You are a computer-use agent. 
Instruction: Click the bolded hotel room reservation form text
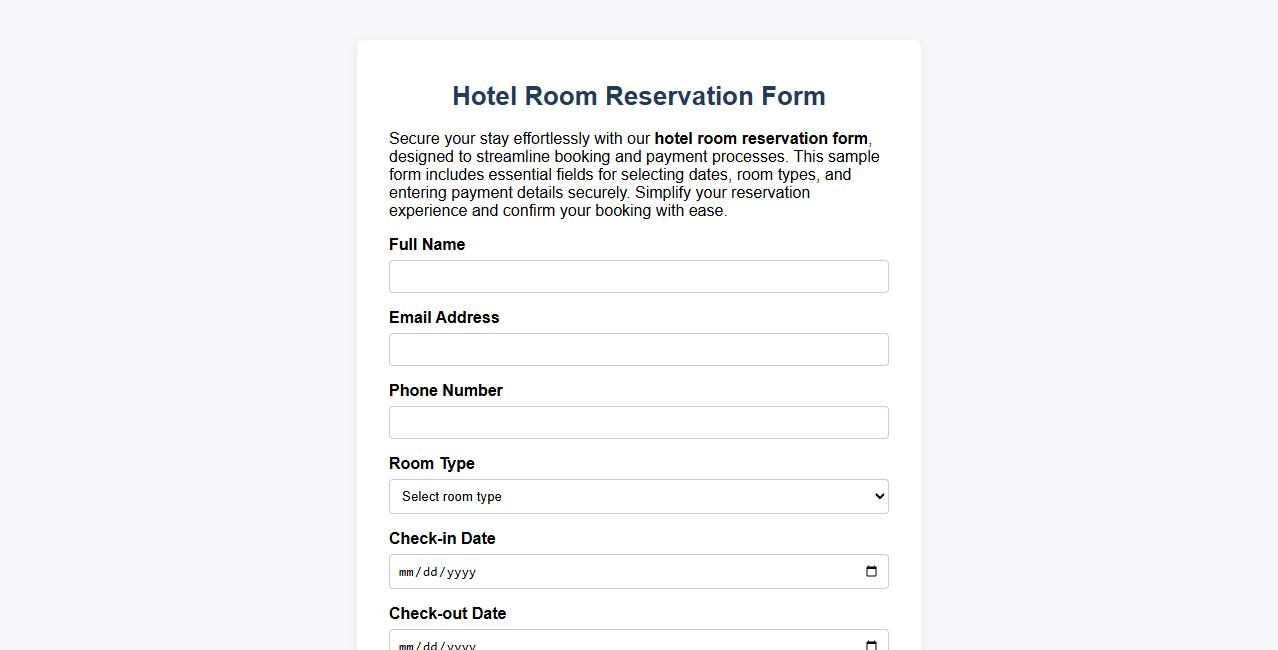[x=761, y=138]
